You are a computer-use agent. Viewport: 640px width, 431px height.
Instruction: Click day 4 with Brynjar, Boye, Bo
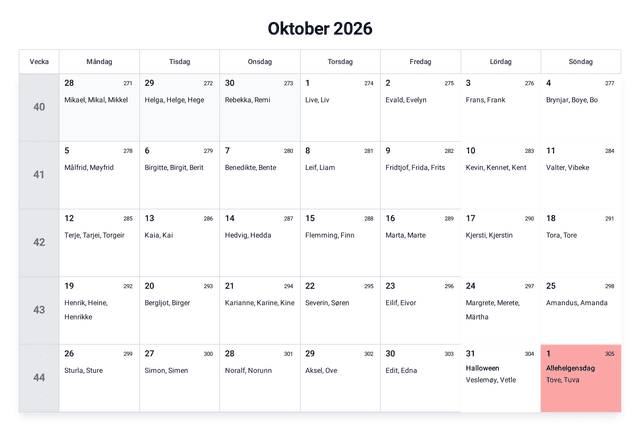[x=580, y=107]
